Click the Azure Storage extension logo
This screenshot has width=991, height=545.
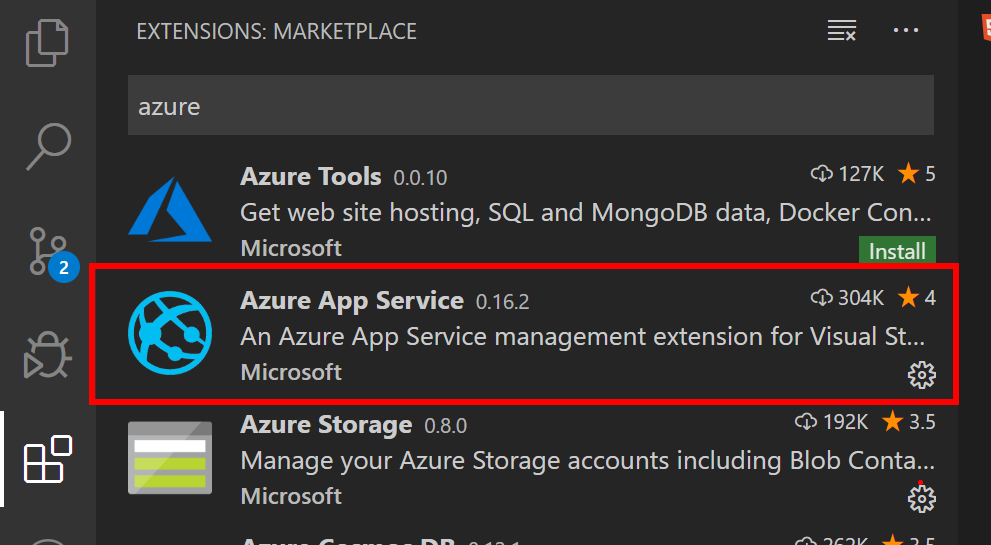pos(170,458)
